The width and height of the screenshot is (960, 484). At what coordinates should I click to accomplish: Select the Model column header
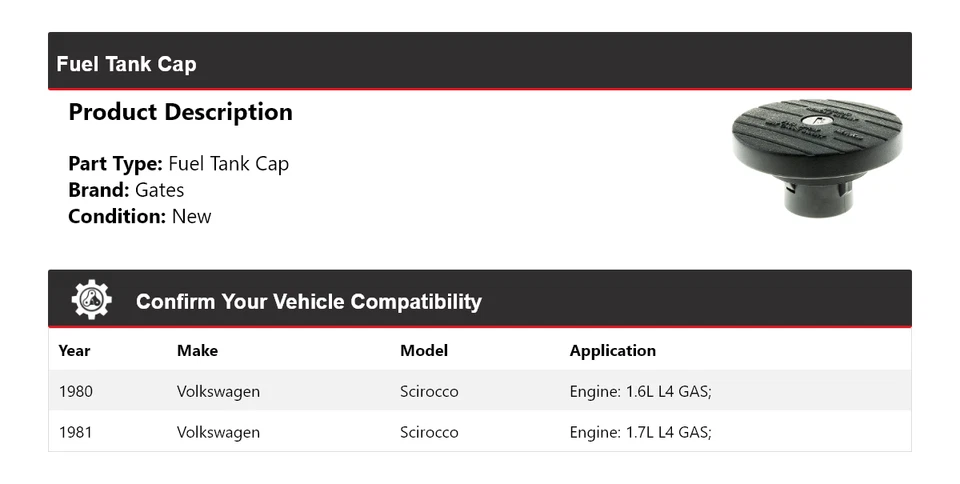pyautogui.click(x=424, y=350)
